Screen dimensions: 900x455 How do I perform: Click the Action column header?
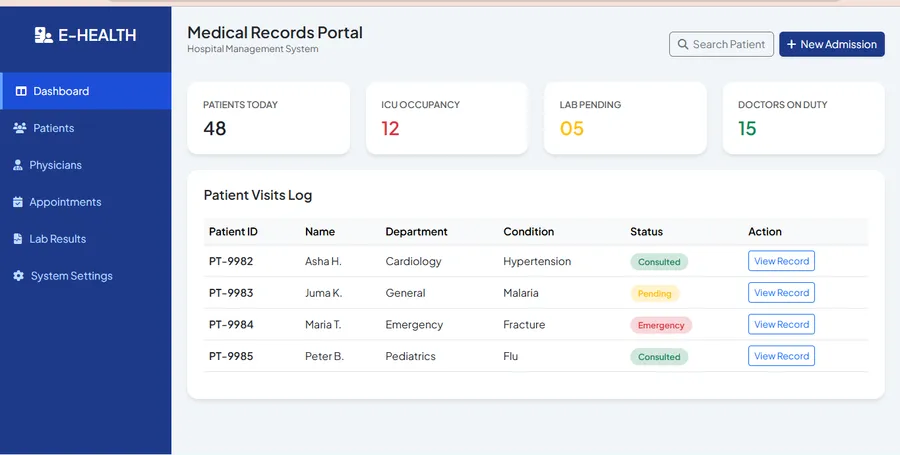pyautogui.click(x=765, y=232)
